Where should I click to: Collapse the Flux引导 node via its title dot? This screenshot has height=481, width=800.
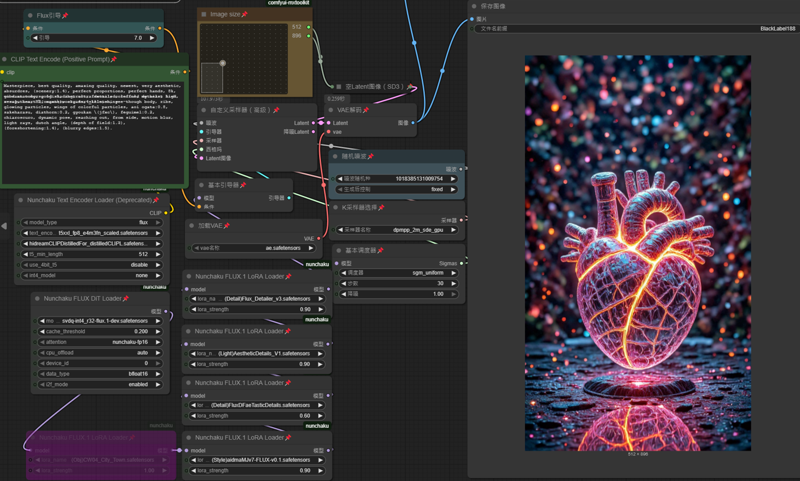point(29,16)
